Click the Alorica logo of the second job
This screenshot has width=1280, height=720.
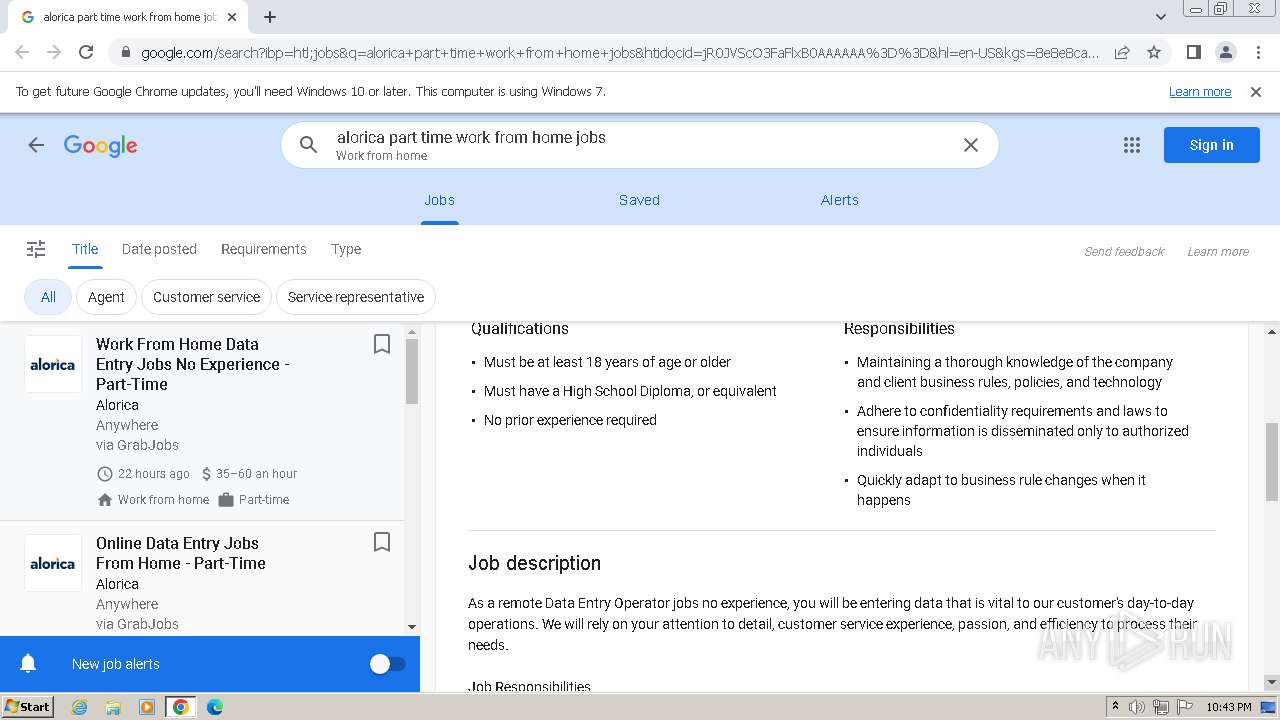click(53, 563)
